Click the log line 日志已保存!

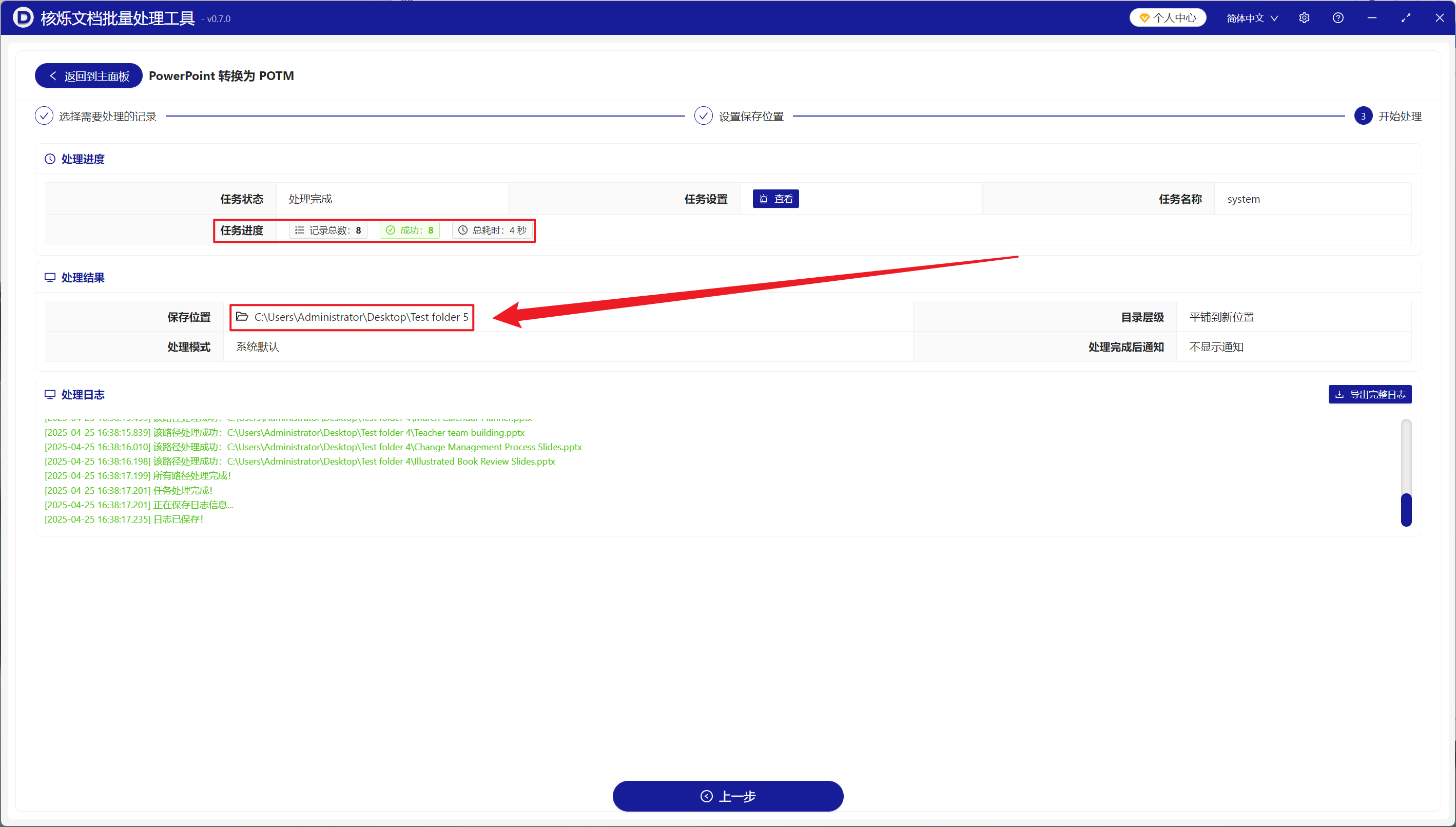pos(124,519)
